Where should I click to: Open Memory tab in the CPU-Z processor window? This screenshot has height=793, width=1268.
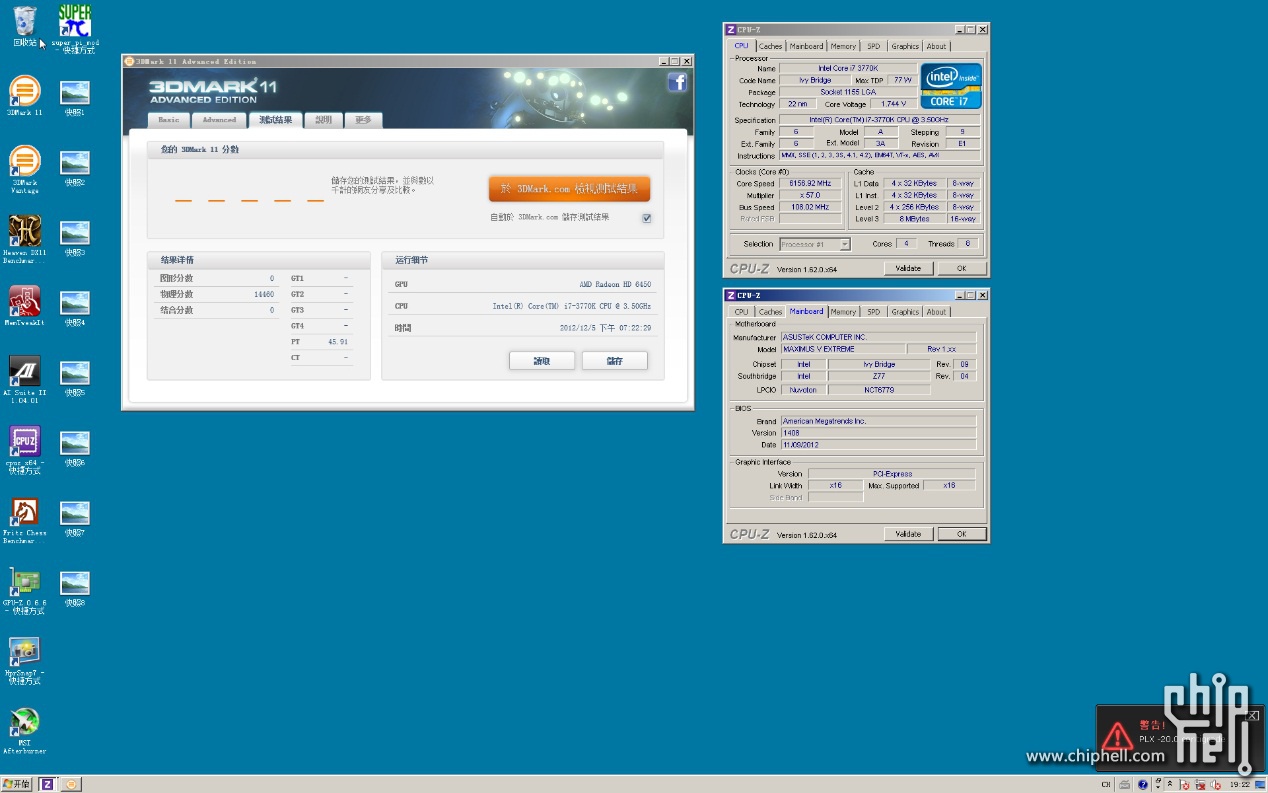[843, 46]
